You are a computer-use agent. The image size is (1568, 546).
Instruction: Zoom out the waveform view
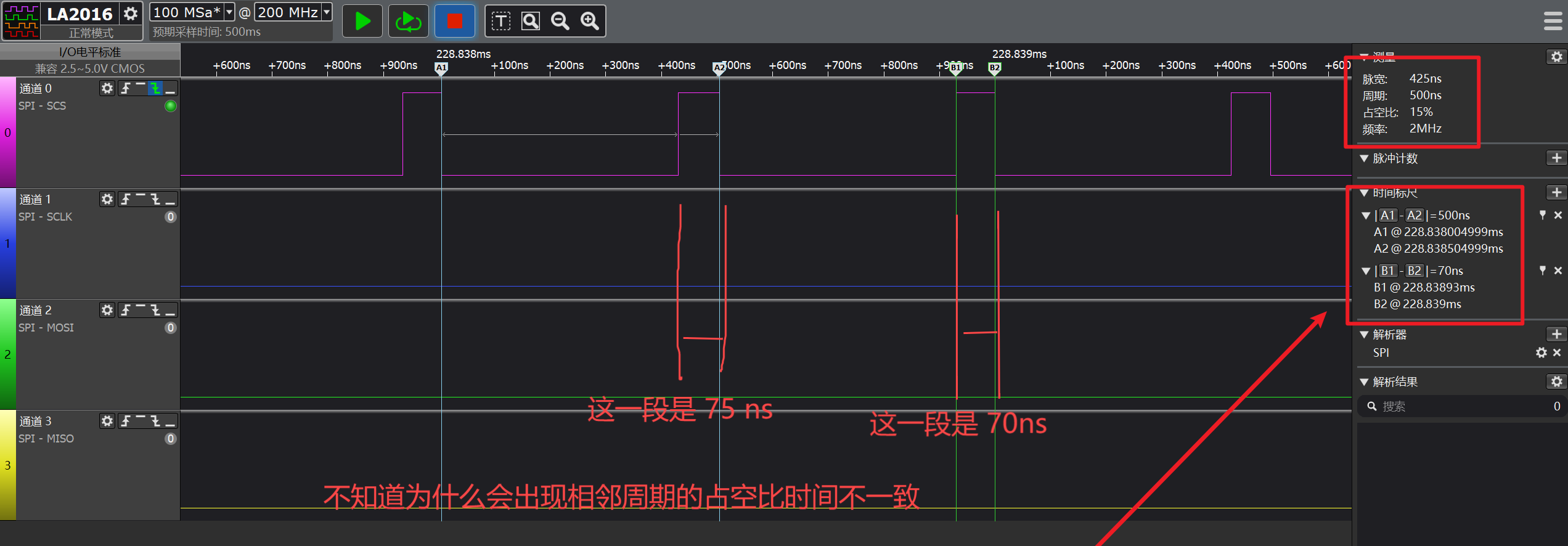point(560,22)
